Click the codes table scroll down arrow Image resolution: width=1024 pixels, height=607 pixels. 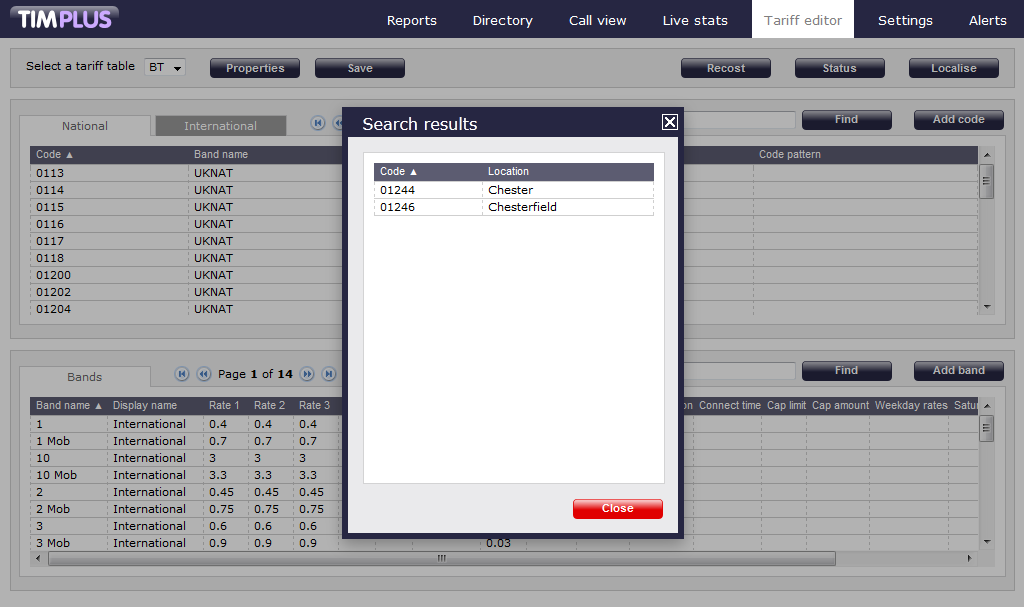(987, 306)
